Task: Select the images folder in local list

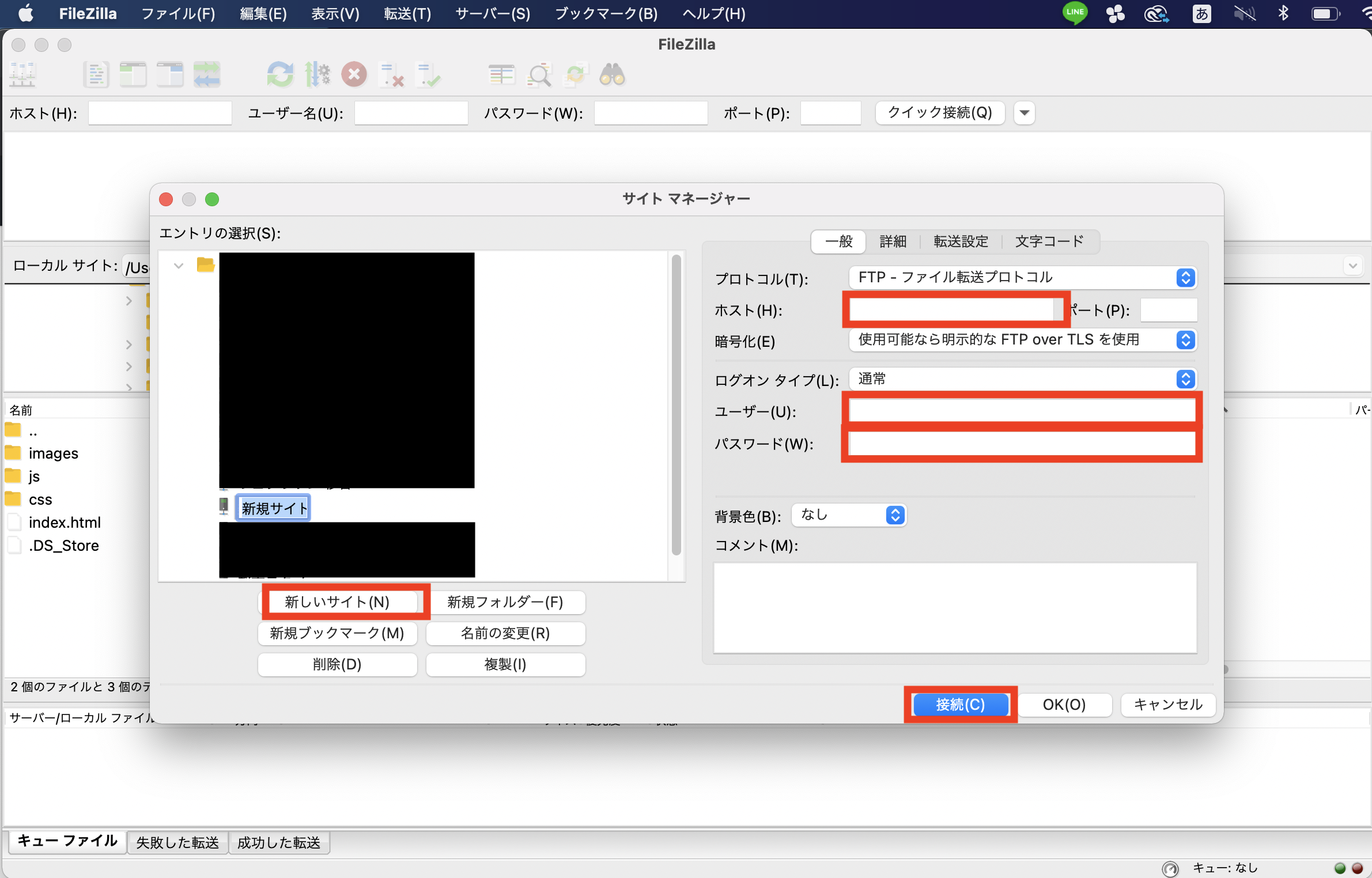Action: [x=53, y=453]
